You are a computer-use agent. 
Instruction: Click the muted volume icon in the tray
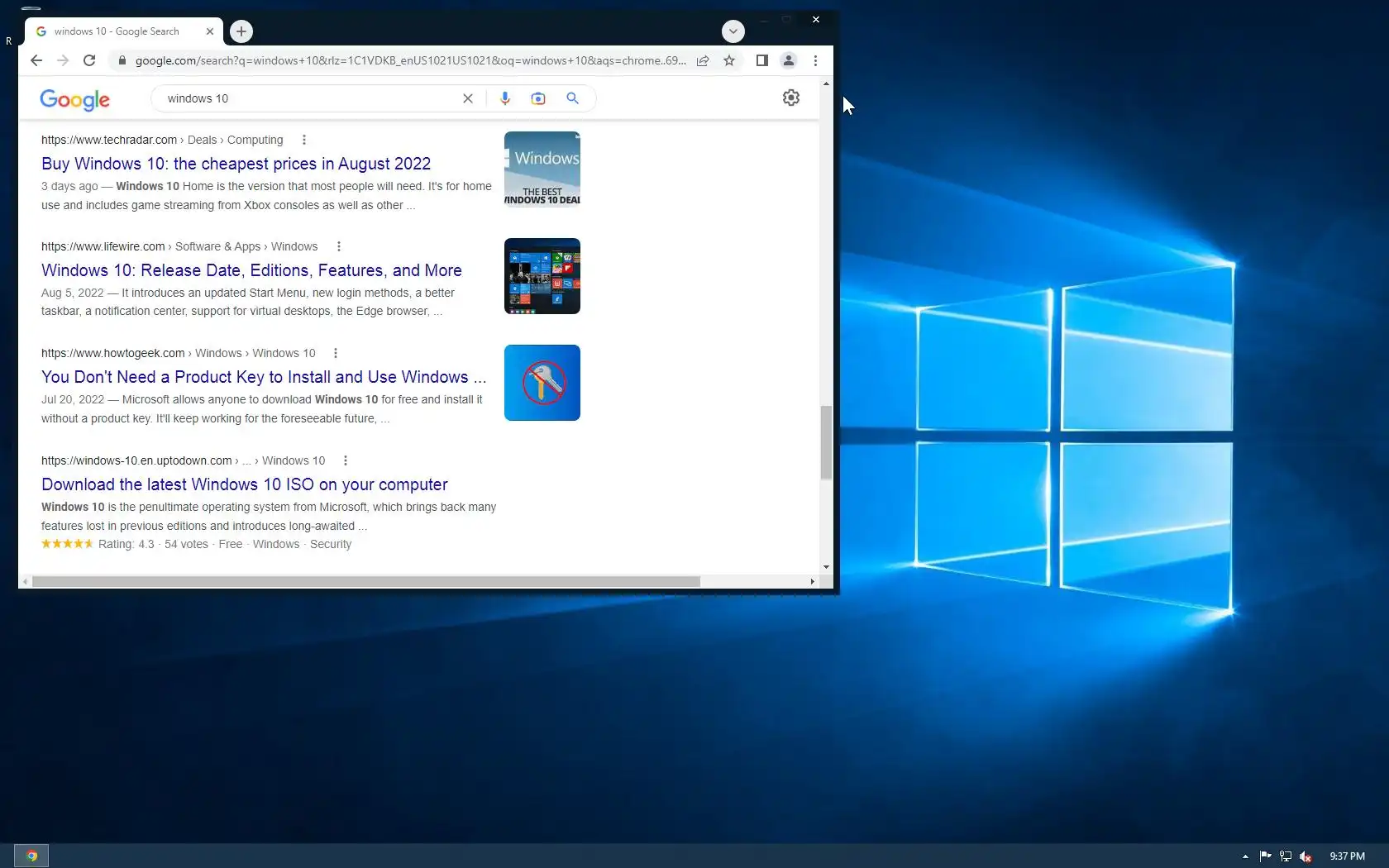1306,856
